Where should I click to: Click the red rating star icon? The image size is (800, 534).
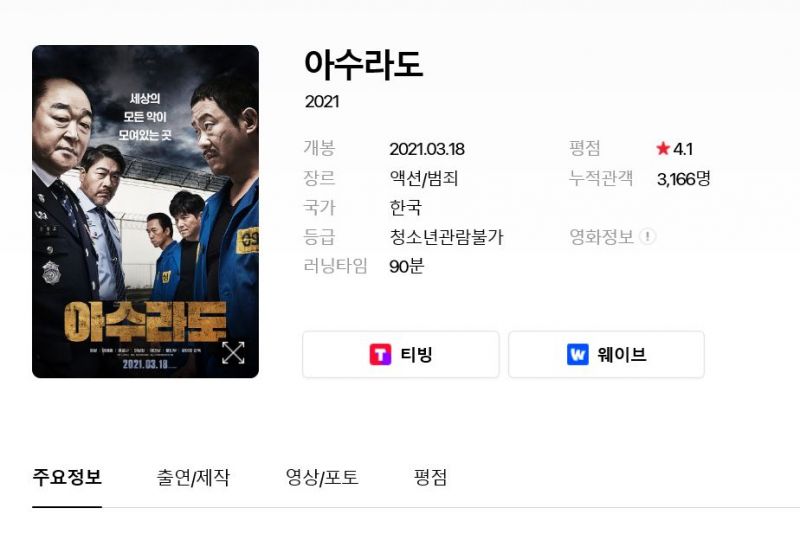(663, 148)
